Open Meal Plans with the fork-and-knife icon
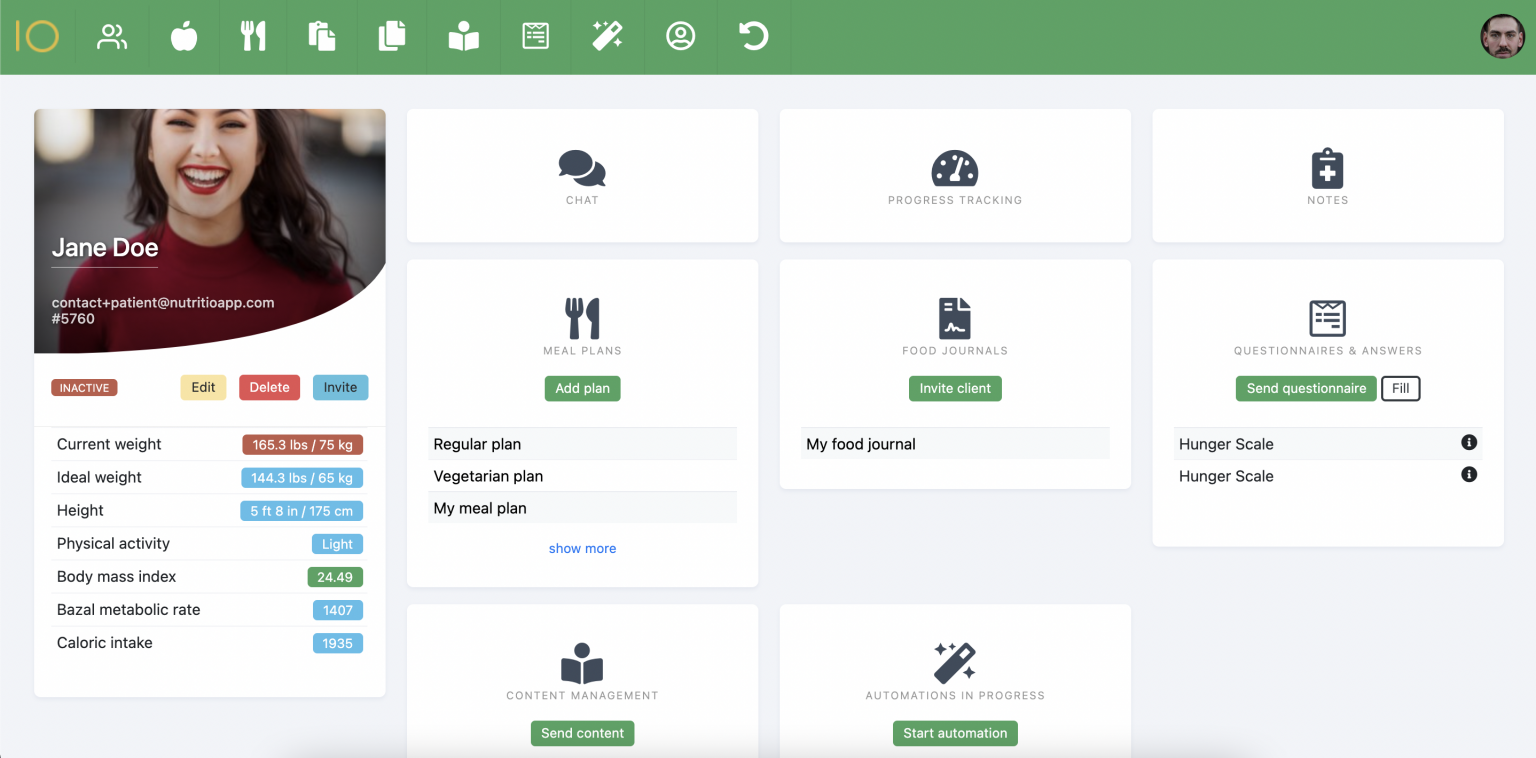Viewport: 1536px width, 758px height. 252,36
